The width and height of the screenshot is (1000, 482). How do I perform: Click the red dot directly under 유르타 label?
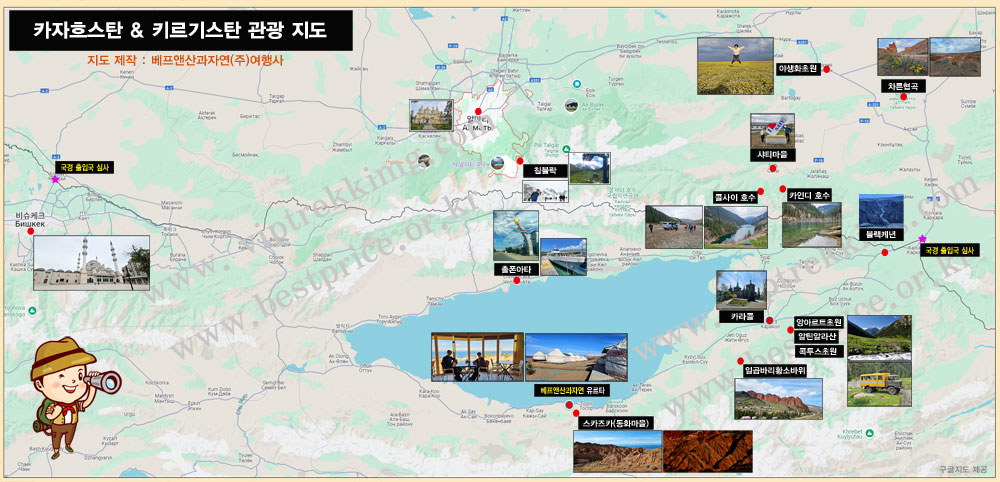pos(569,405)
